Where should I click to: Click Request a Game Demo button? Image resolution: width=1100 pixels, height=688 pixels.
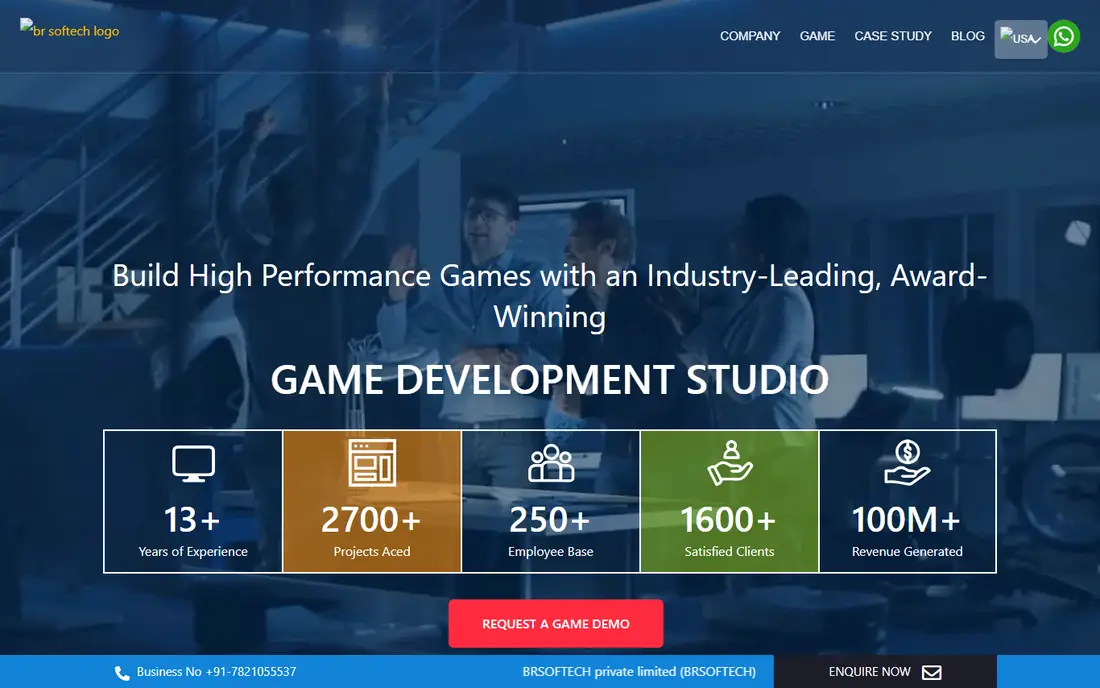[x=556, y=623]
